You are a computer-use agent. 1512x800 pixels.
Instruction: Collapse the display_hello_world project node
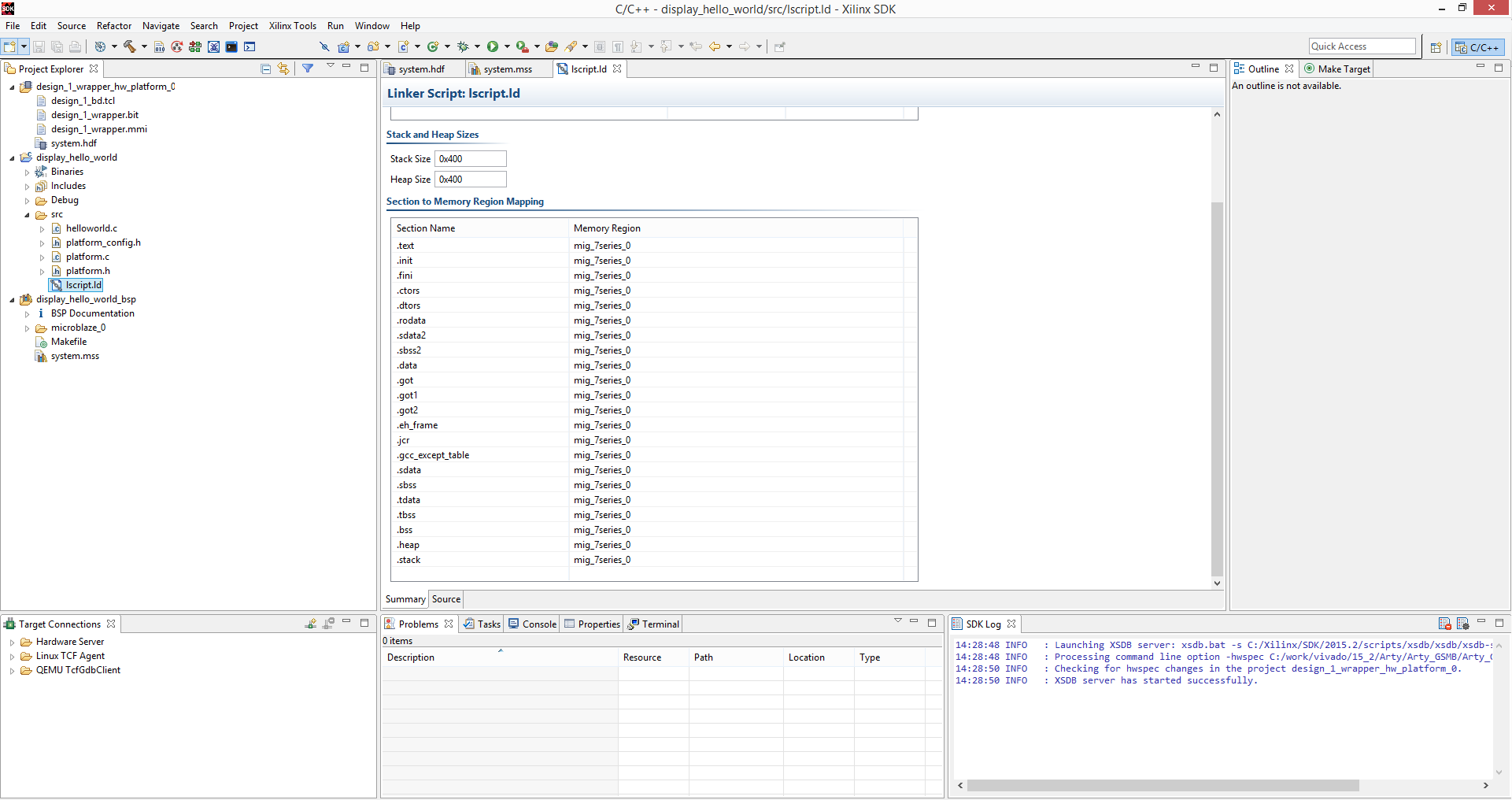click(x=12, y=158)
